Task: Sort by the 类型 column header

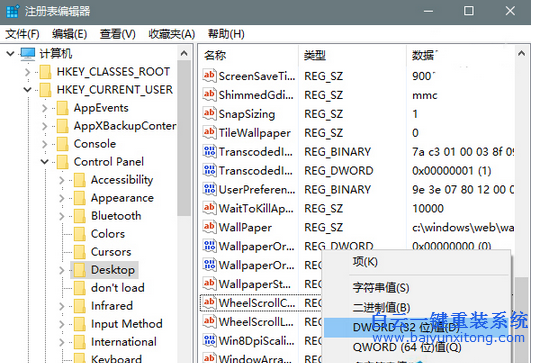Action: [x=352, y=55]
